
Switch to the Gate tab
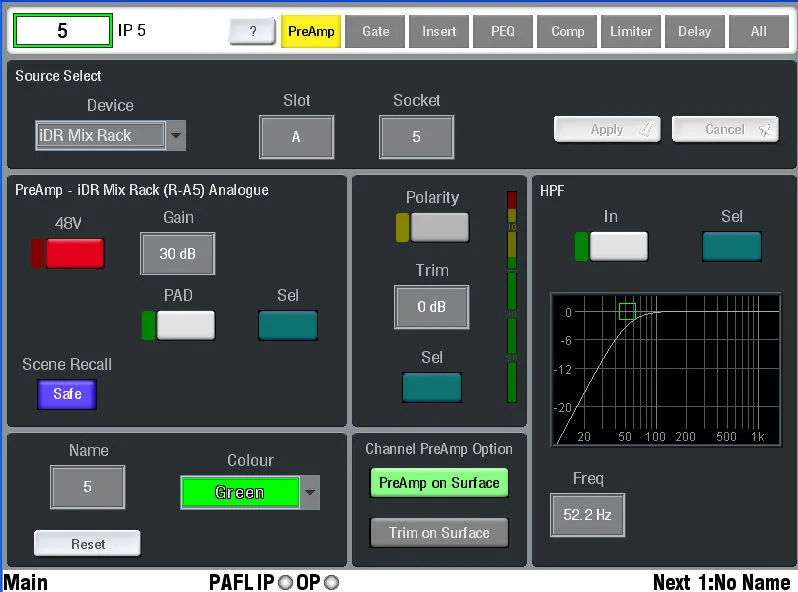click(x=375, y=32)
